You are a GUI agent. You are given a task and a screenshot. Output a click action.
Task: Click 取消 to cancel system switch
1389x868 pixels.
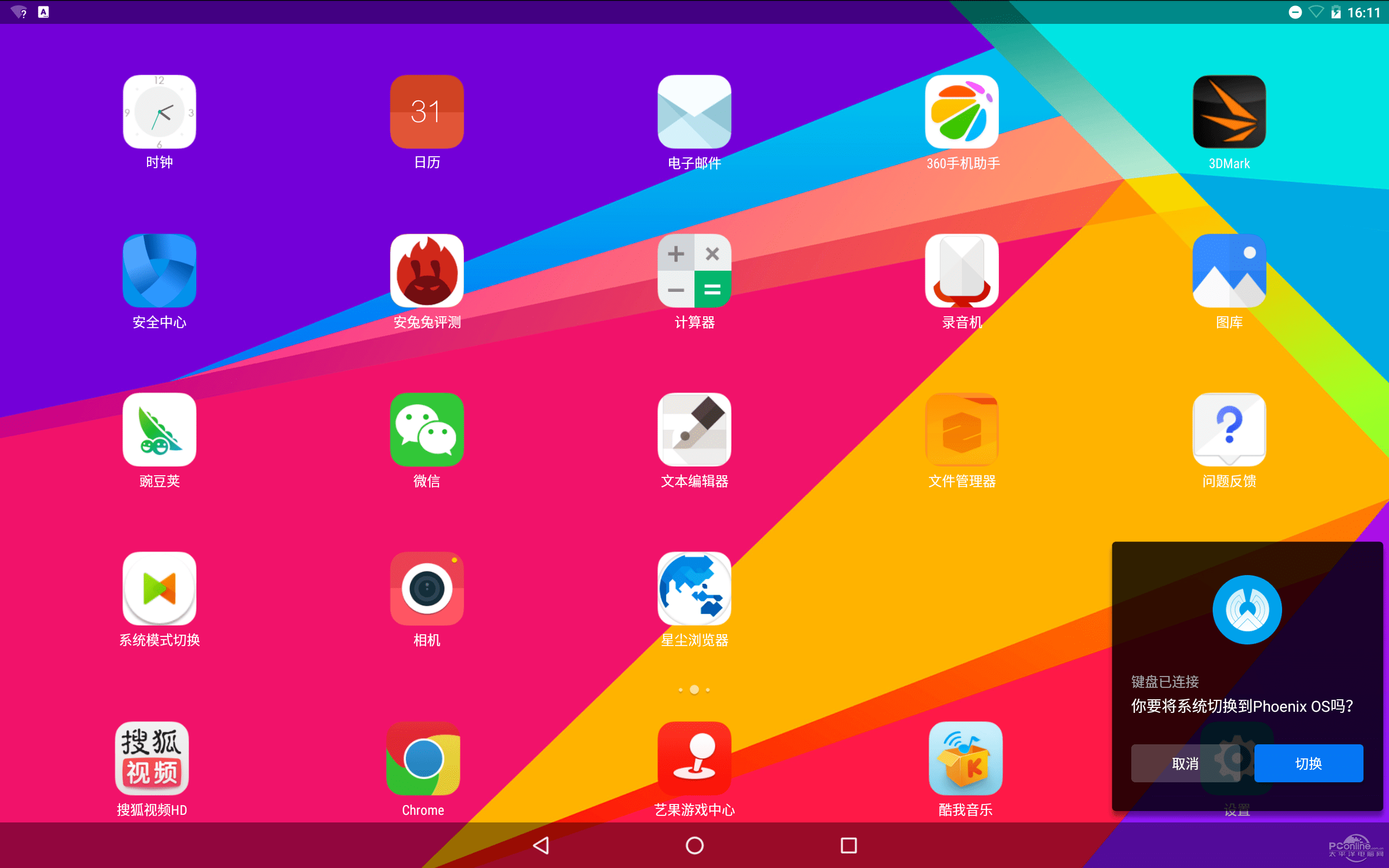1186,763
